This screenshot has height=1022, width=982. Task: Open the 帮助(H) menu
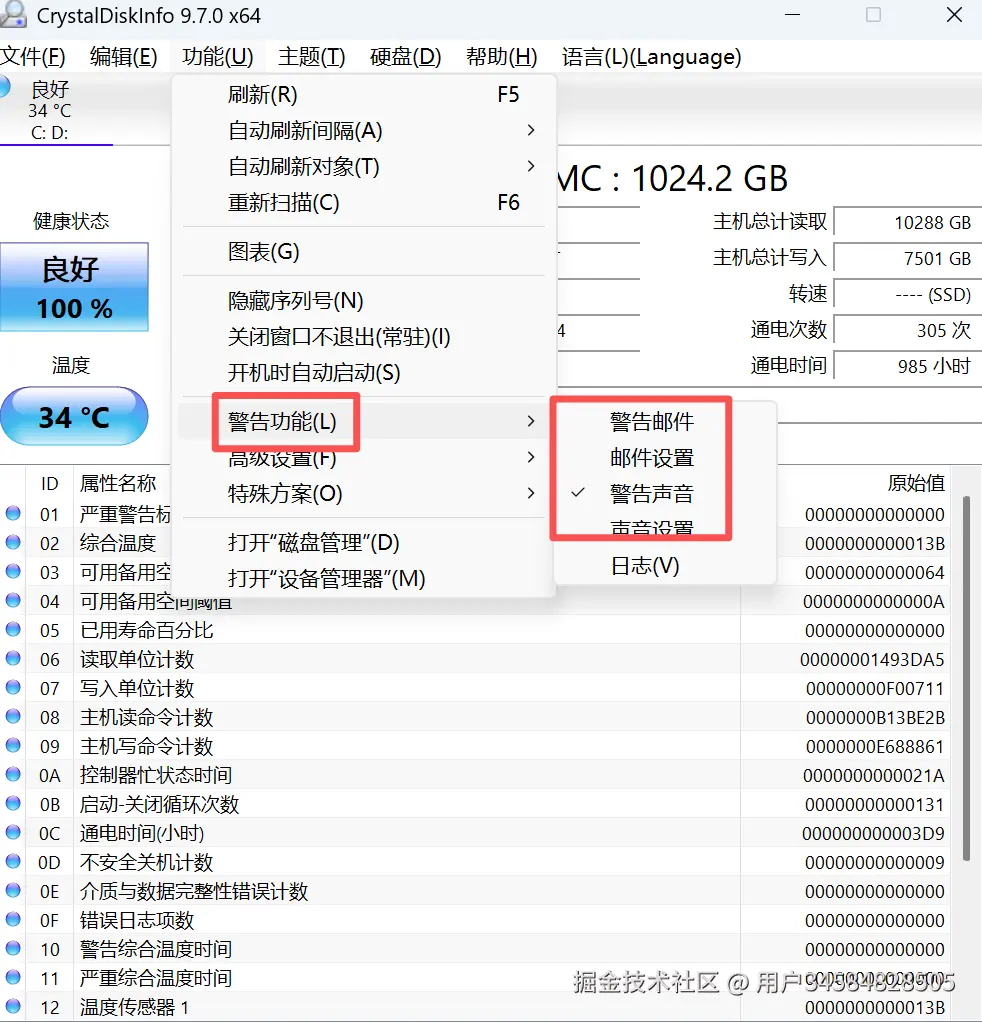click(x=501, y=57)
